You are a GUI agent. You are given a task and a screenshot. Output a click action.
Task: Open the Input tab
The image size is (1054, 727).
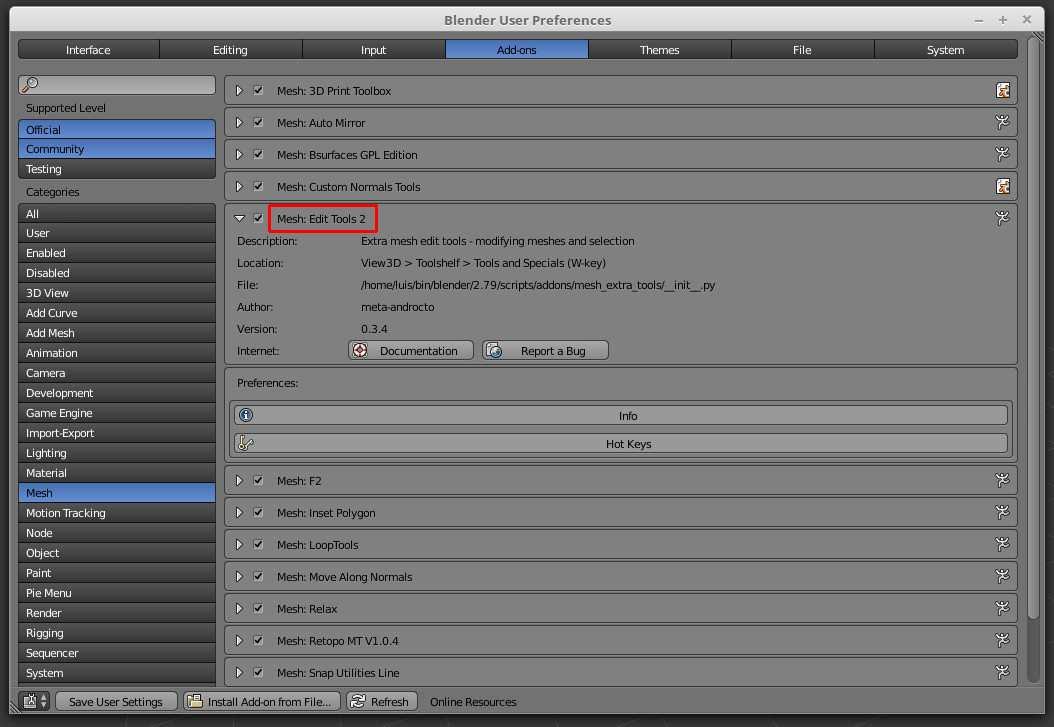coord(374,50)
